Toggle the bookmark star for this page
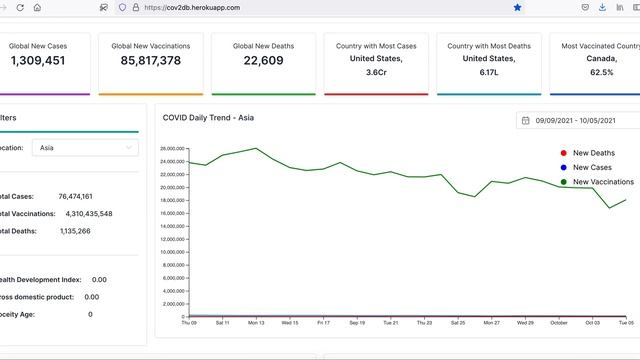 pos(517,7)
